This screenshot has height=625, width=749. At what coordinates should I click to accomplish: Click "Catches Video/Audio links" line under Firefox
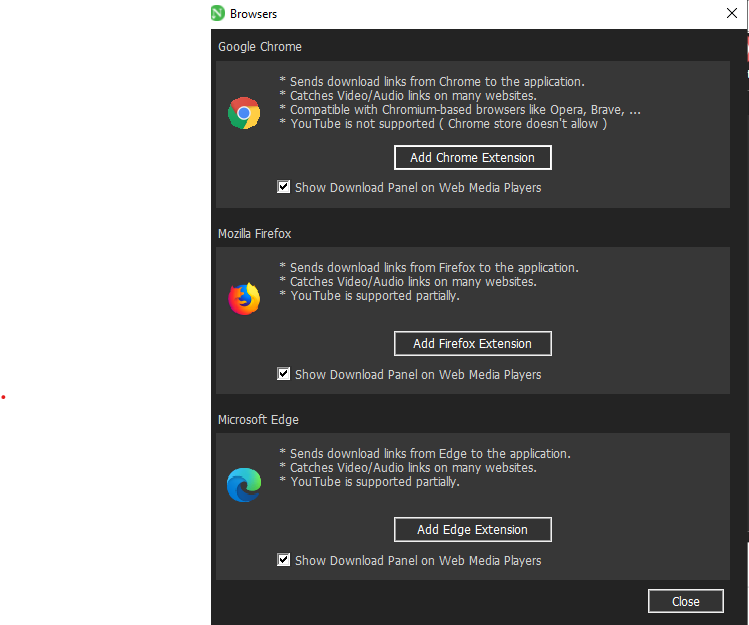coord(408,281)
